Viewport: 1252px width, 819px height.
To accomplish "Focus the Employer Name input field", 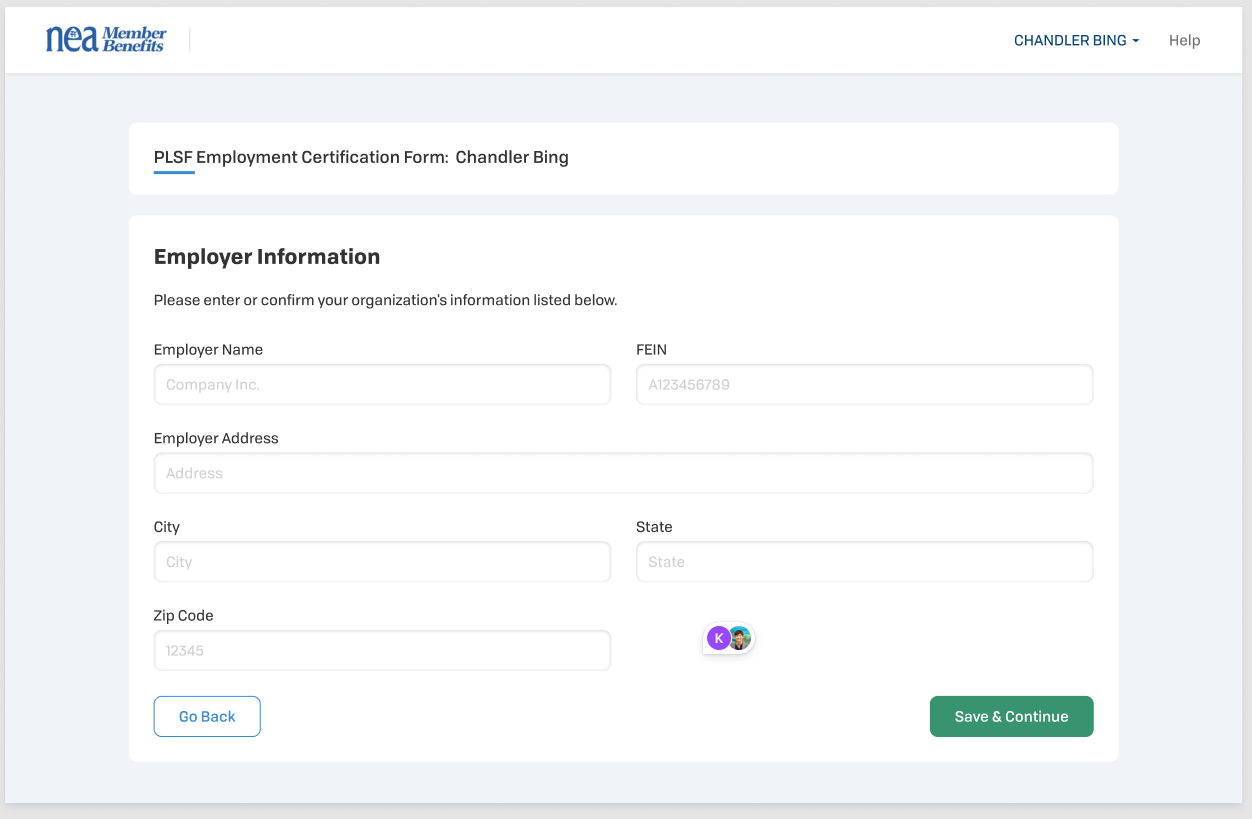I will (382, 385).
